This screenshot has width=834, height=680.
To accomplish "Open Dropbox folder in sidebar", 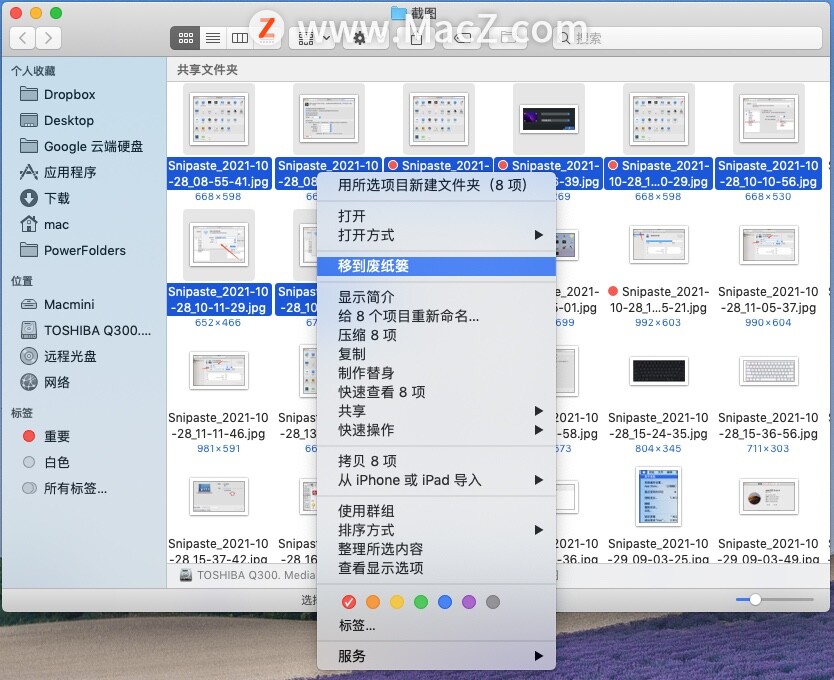I will (x=69, y=94).
